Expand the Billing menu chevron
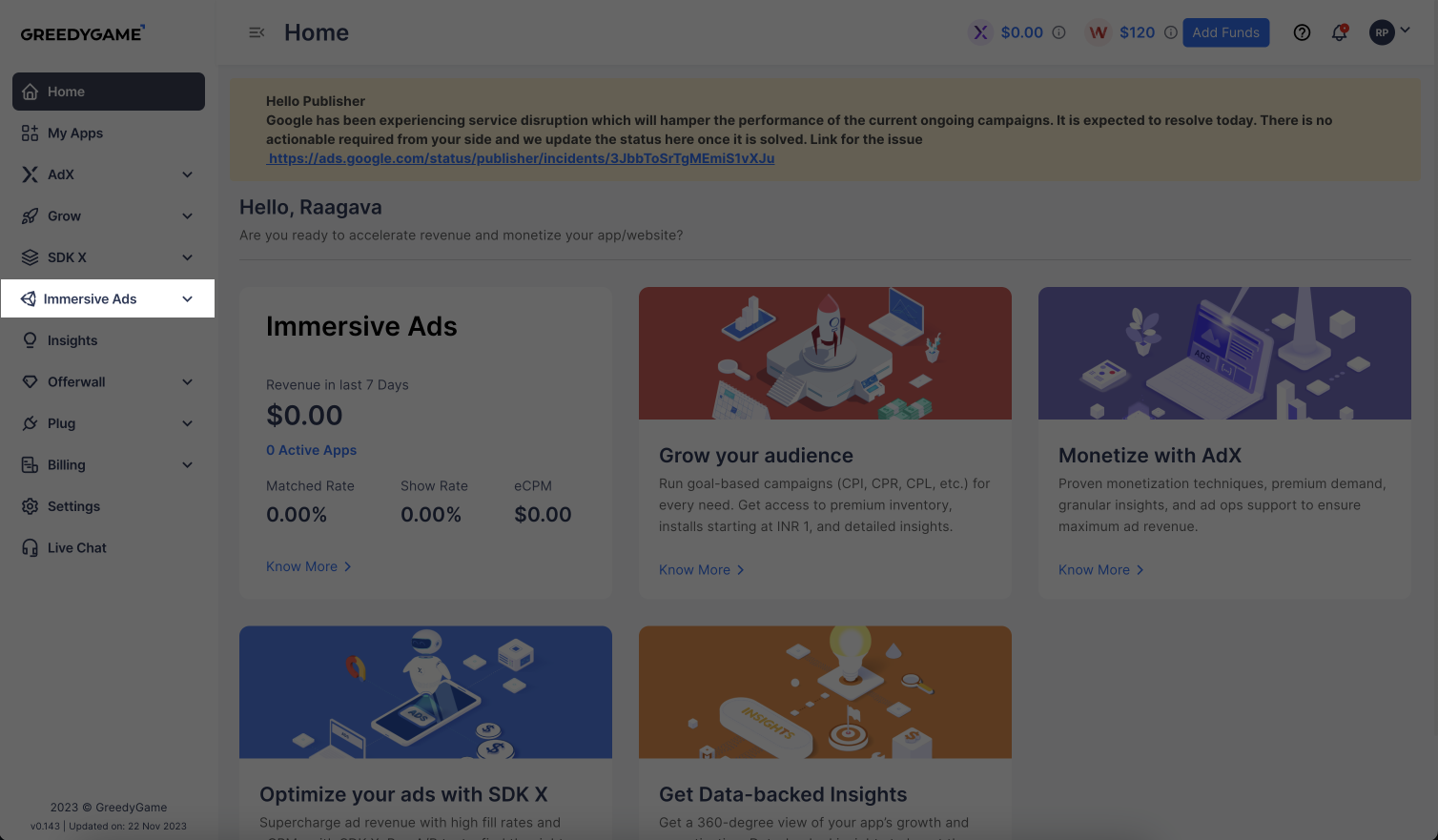The height and width of the screenshot is (840, 1438). [187, 465]
